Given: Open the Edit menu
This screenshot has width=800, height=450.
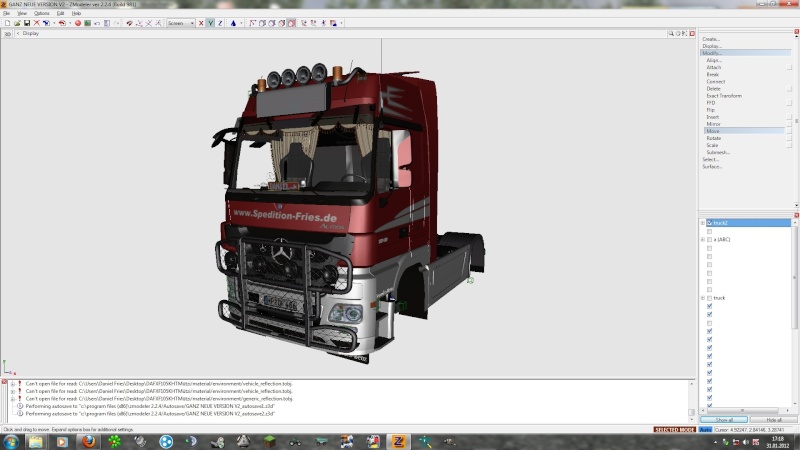Looking at the screenshot, I should (x=60, y=13).
